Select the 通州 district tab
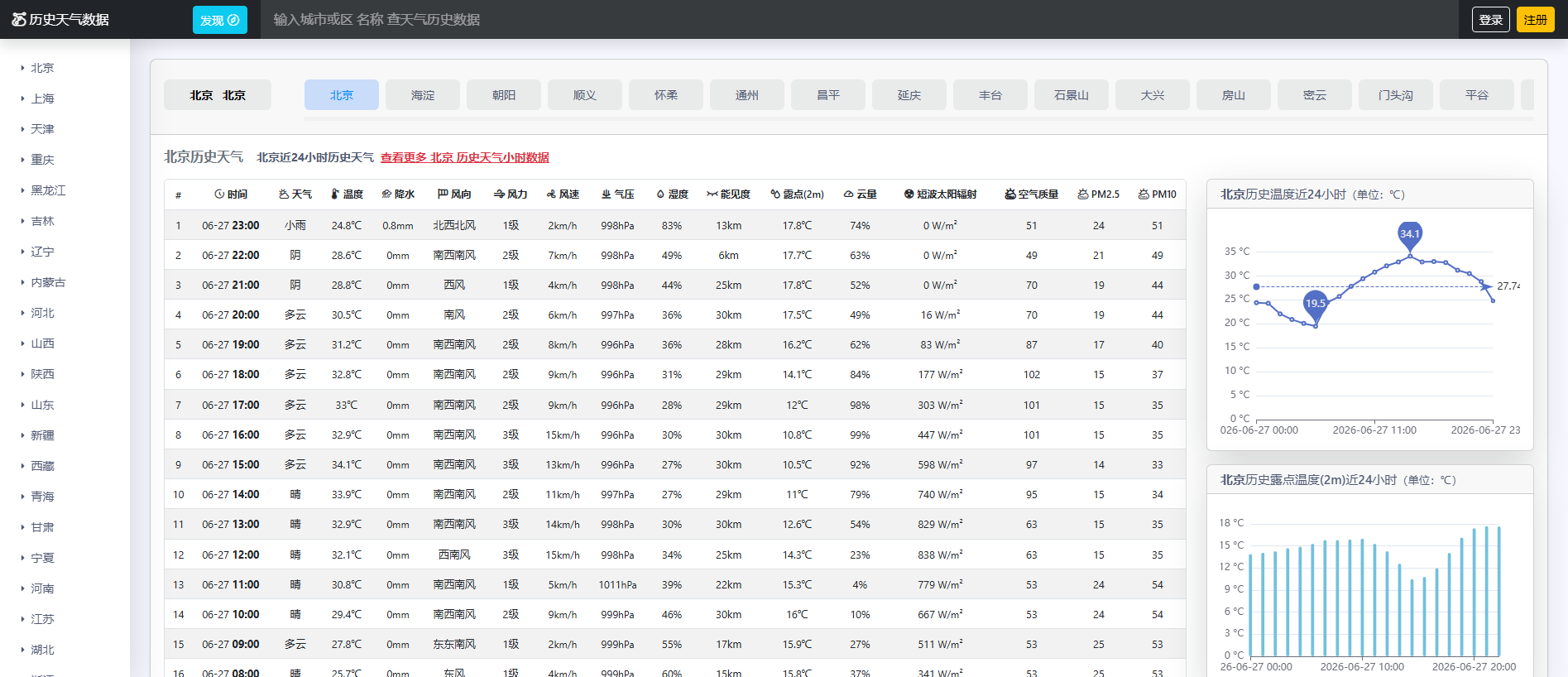 [747, 95]
